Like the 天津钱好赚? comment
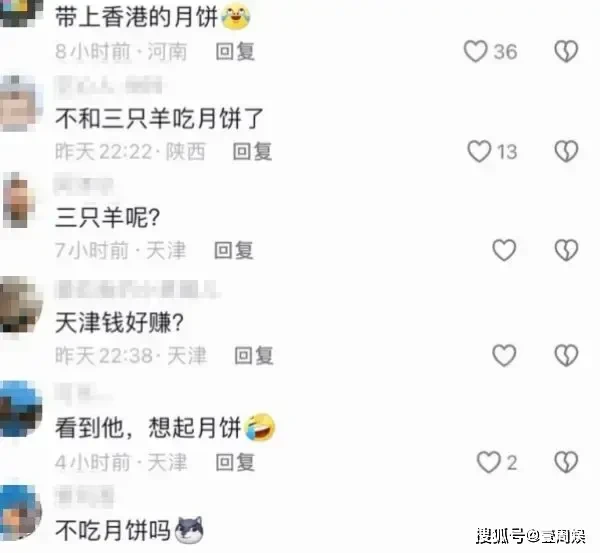The width and height of the screenshot is (600, 553). (x=504, y=355)
